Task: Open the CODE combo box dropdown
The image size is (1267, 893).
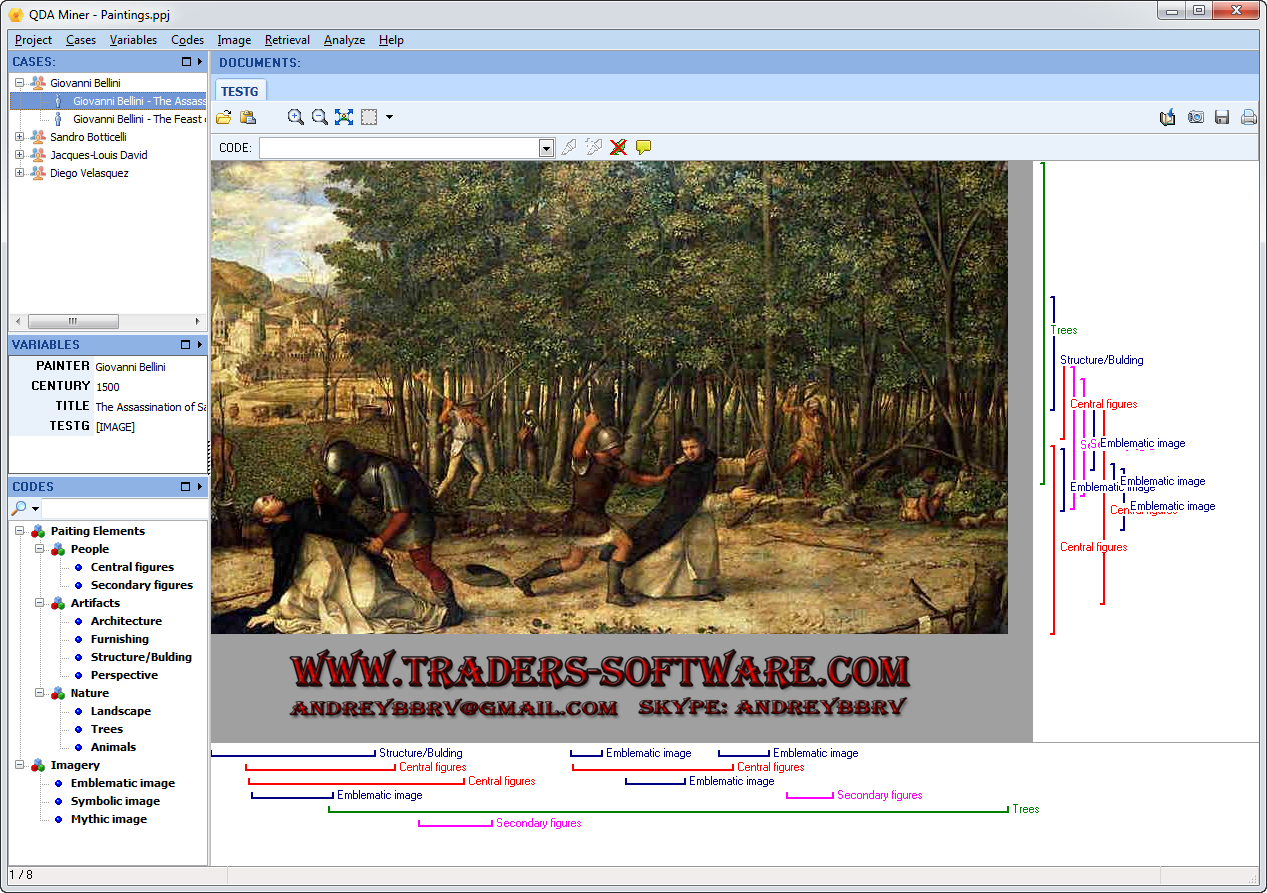Action: (x=546, y=148)
